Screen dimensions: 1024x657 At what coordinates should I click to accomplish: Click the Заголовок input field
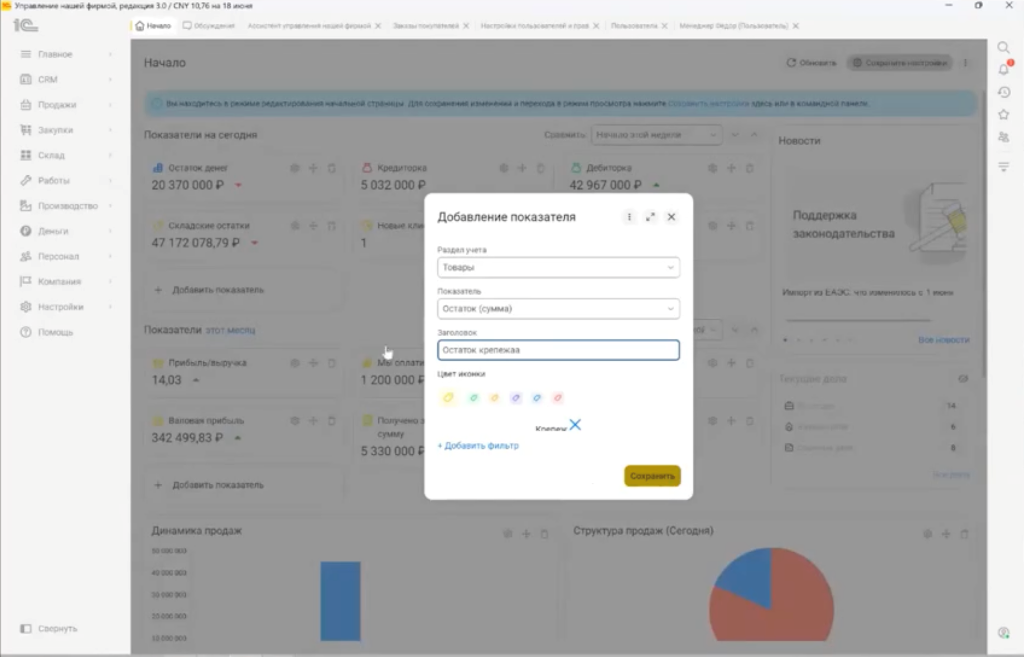tap(558, 350)
